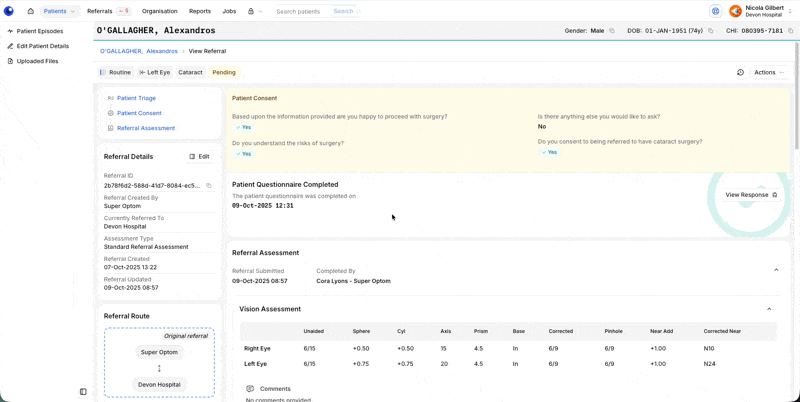
Task: Click the Search patients input field
Action: click(x=301, y=11)
